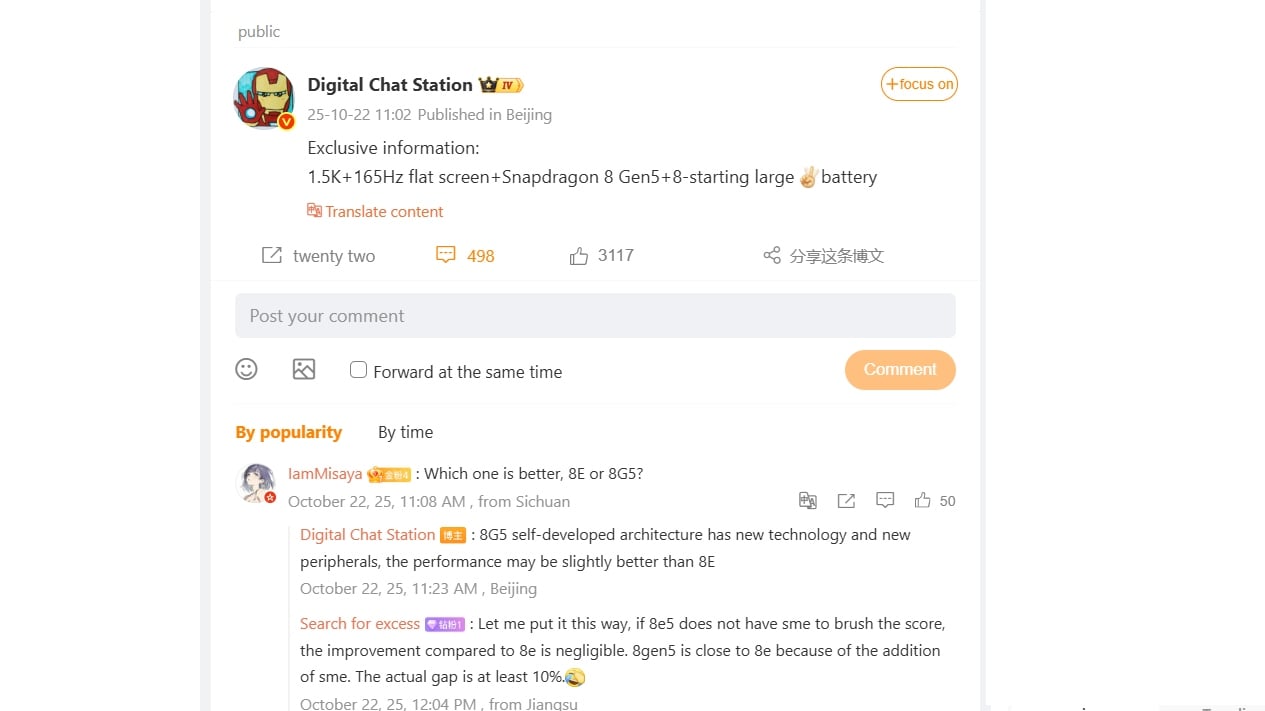Click the Translate content link
The image size is (1265, 711).
[x=375, y=211]
